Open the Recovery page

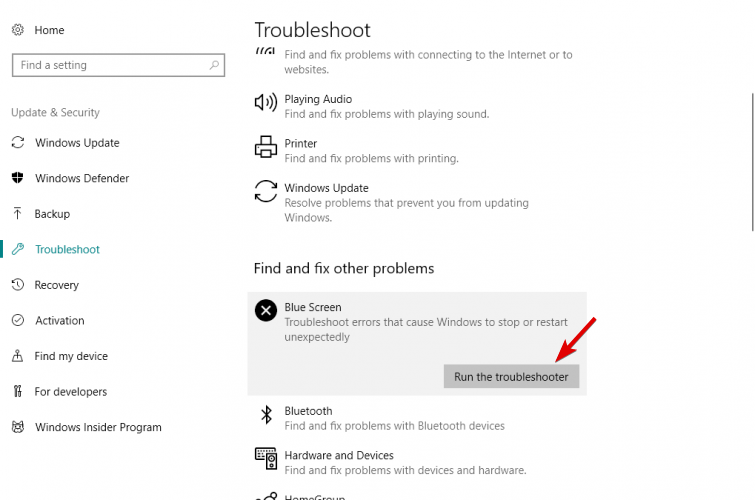[56, 285]
